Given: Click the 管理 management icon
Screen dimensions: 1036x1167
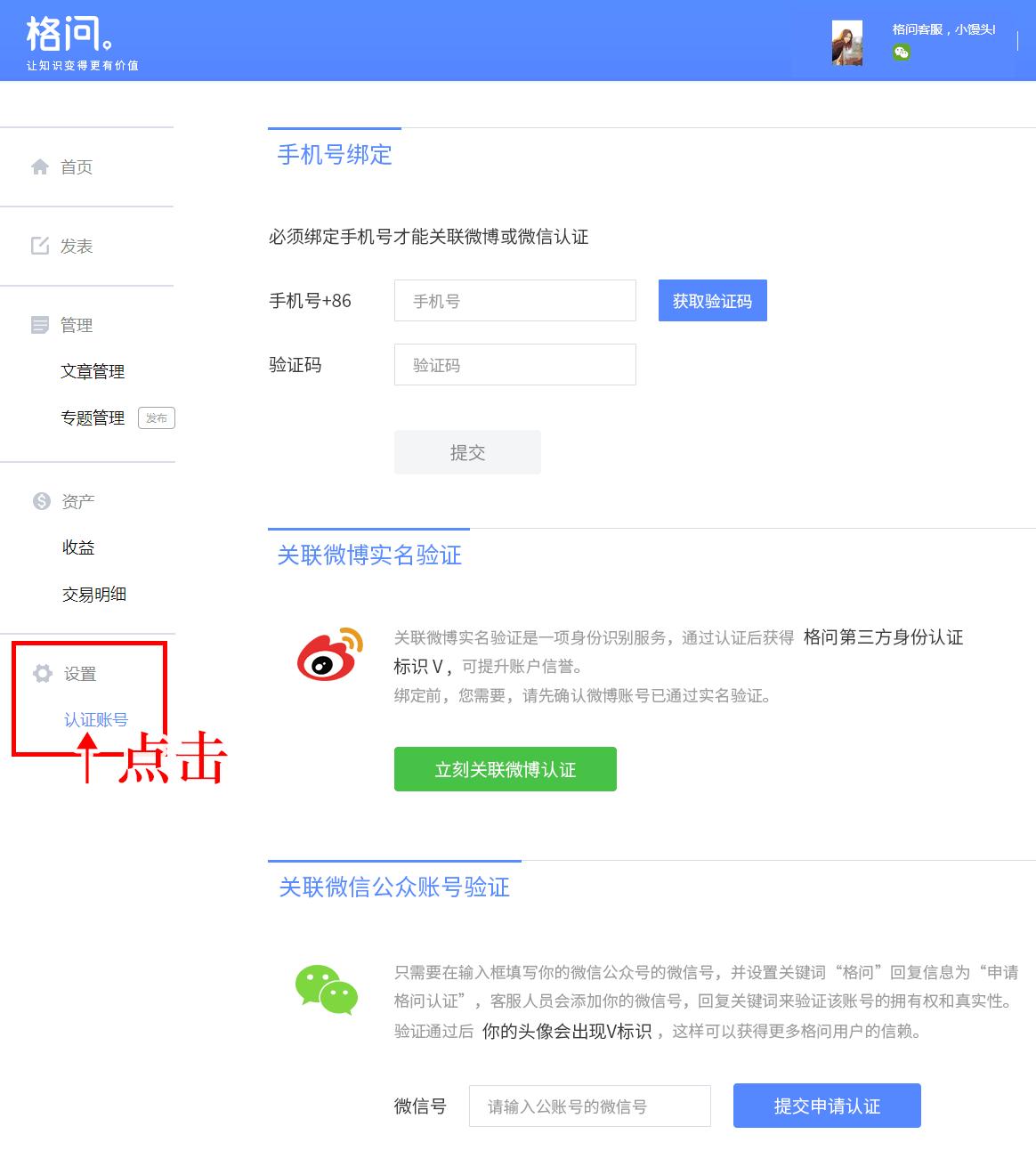Looking at the screenshot, I should coord(39,324).
